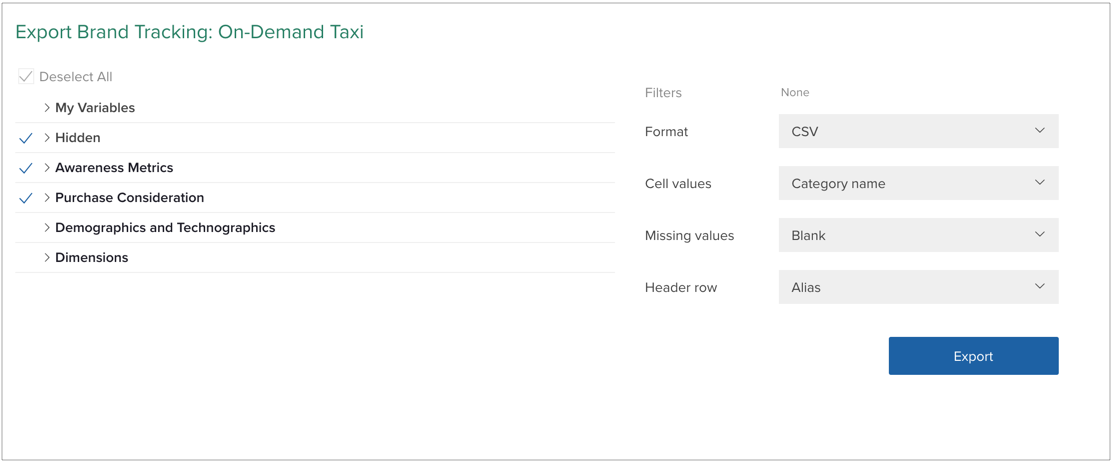Select the Dimensions folder label
The image size is (1113, 462).
pyautogui.click(x=92, y=258)
